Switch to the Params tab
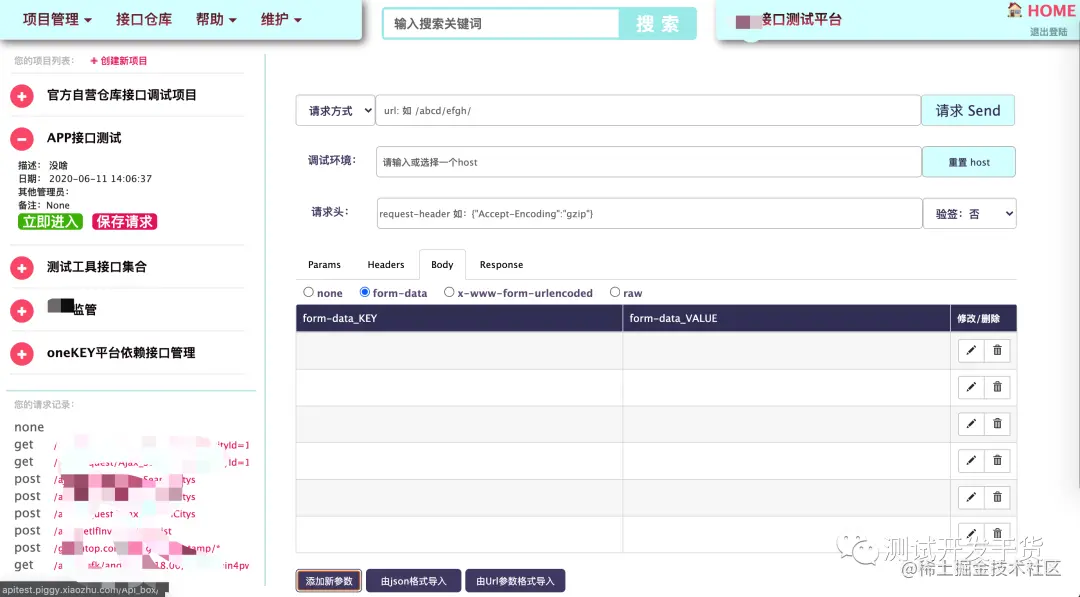Viewport: 1080px width, 597px height. pyautogui.click(x=324, y=265)
